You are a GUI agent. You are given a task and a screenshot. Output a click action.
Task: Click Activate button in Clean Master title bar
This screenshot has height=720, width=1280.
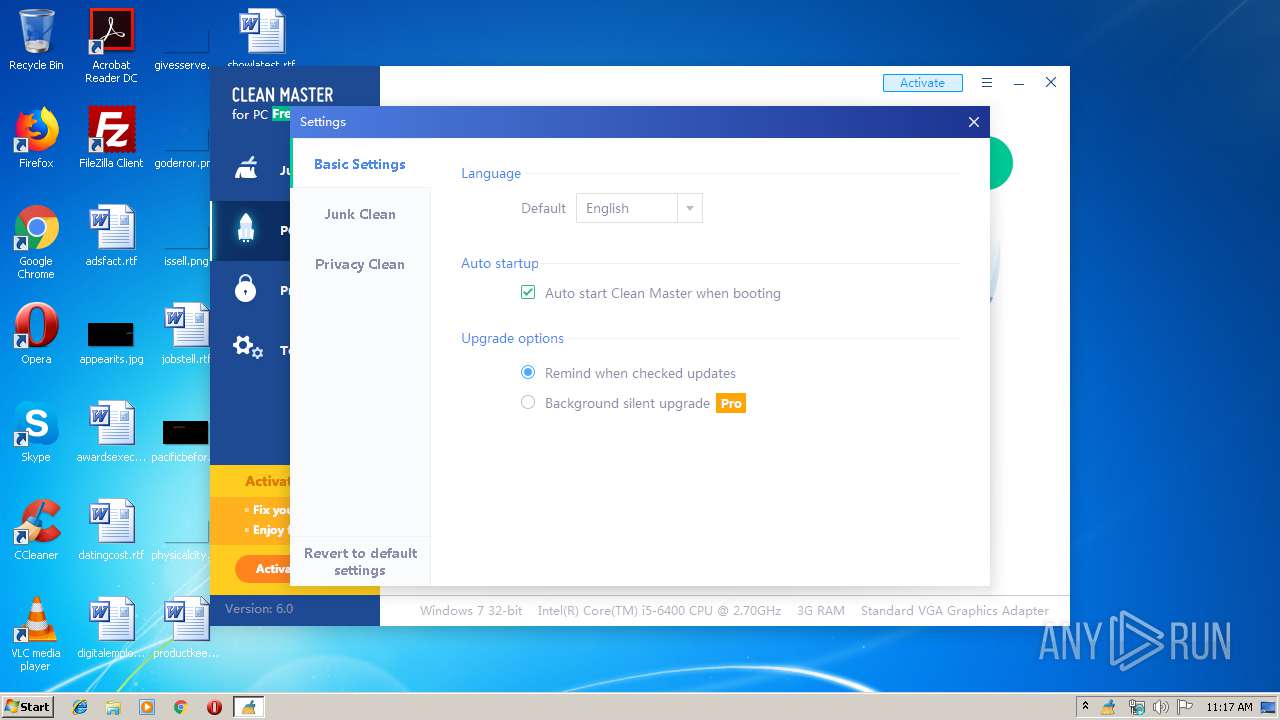pyautogui.click(x=922, y=83)
